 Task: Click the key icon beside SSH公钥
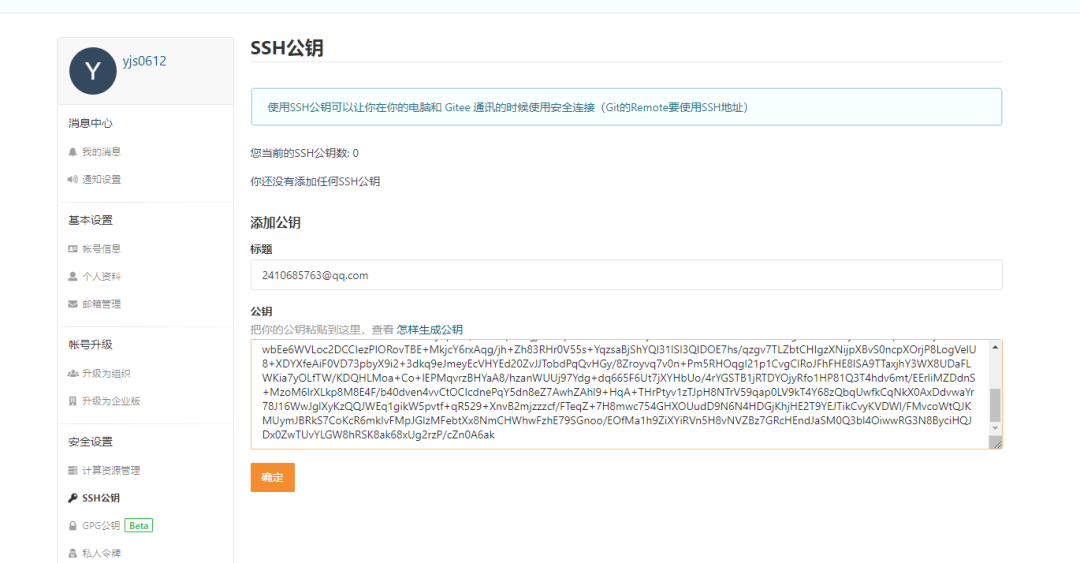(72, 498)
